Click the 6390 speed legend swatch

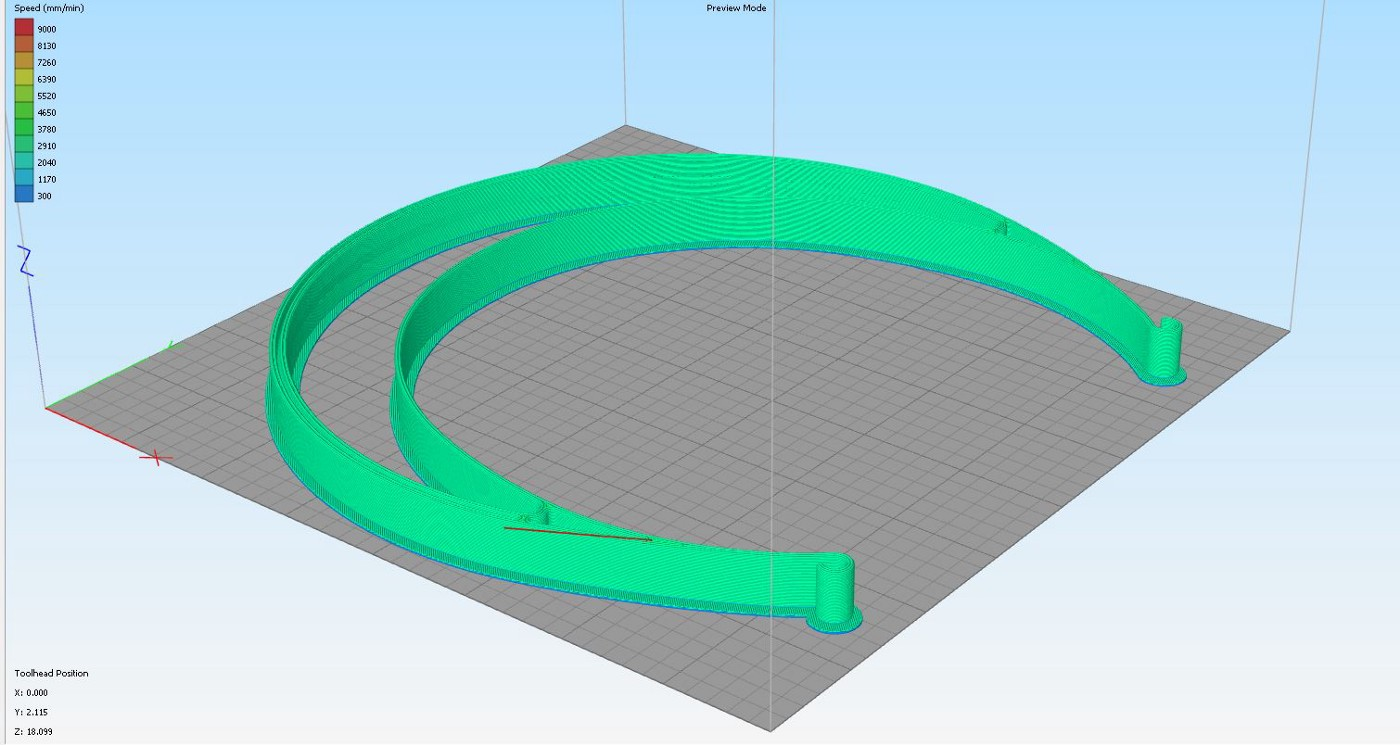pyautogui.click(x=24, y=79)
